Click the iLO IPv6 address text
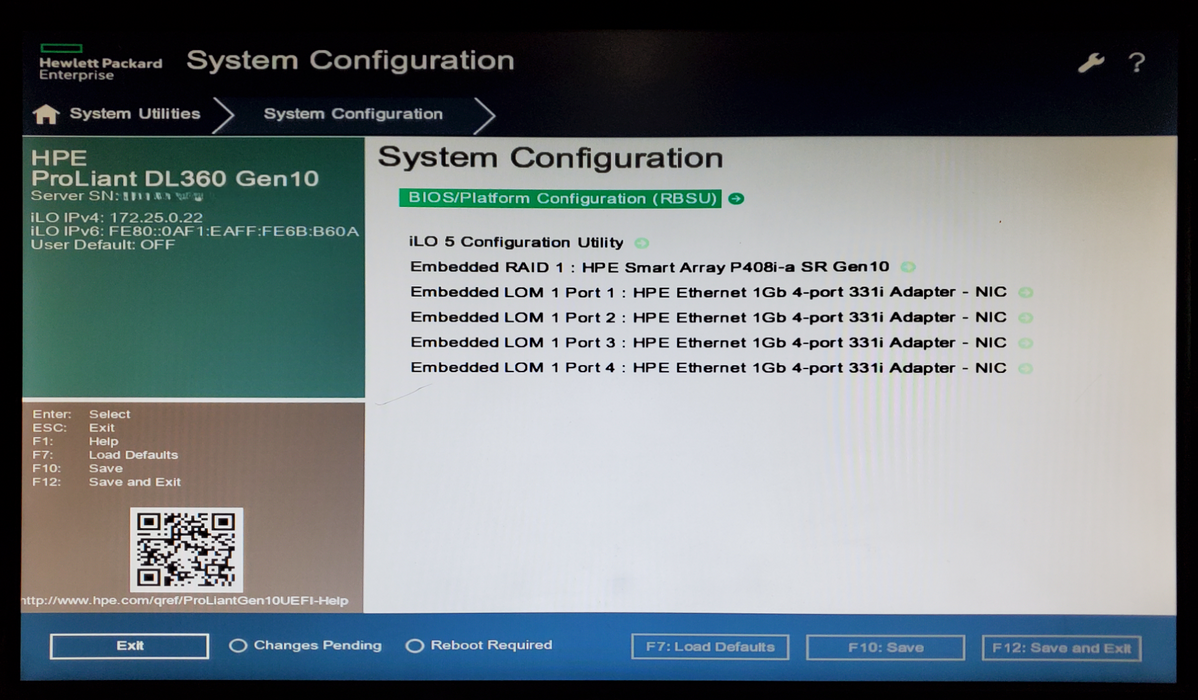Viewport: 1198px width, 700px height. click(x=195, y=232)
